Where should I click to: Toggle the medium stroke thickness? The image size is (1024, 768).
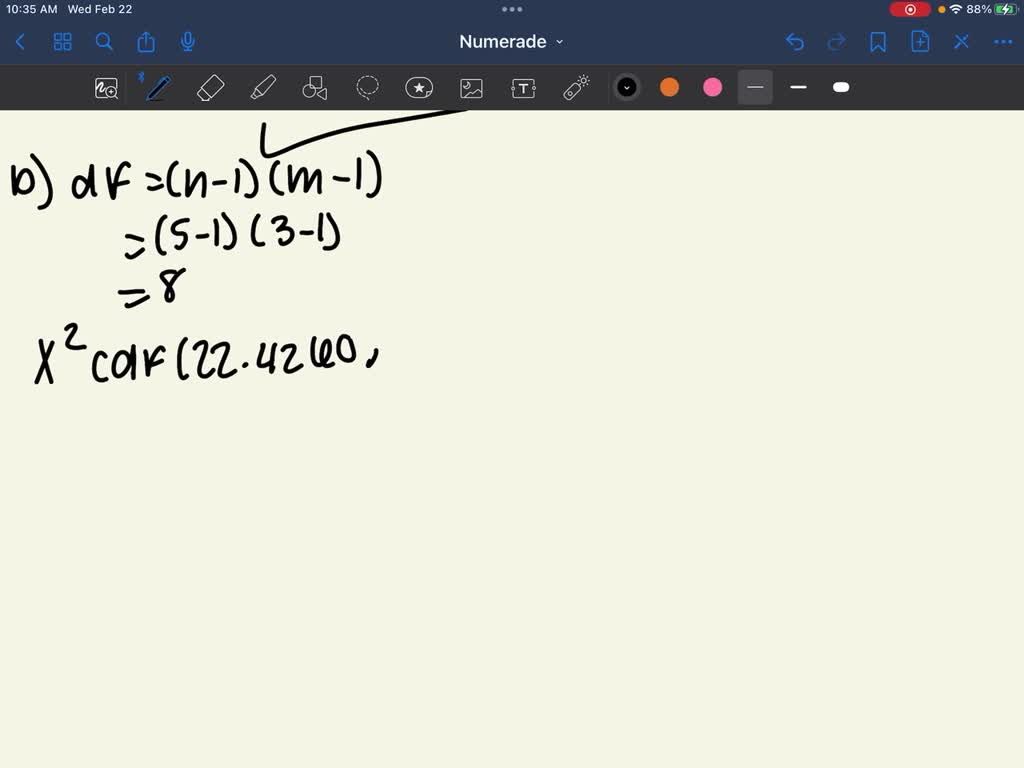(798, 88)
